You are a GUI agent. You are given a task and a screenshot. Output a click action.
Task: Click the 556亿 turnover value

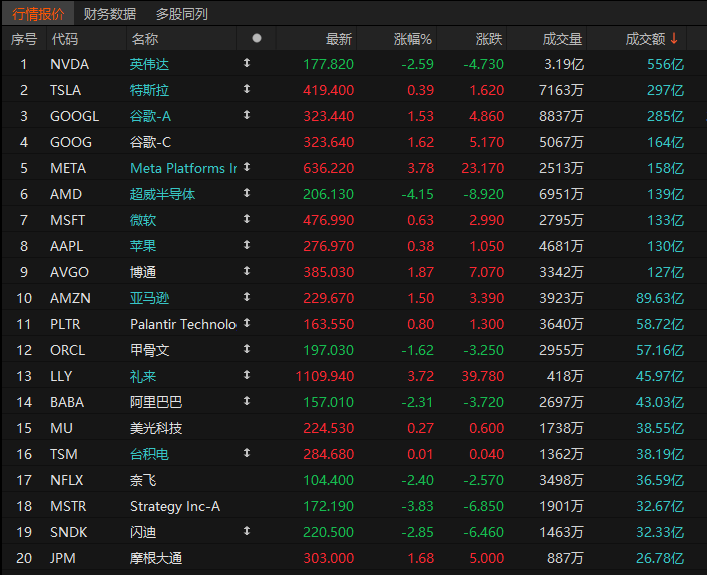click(x=666, y=64)
